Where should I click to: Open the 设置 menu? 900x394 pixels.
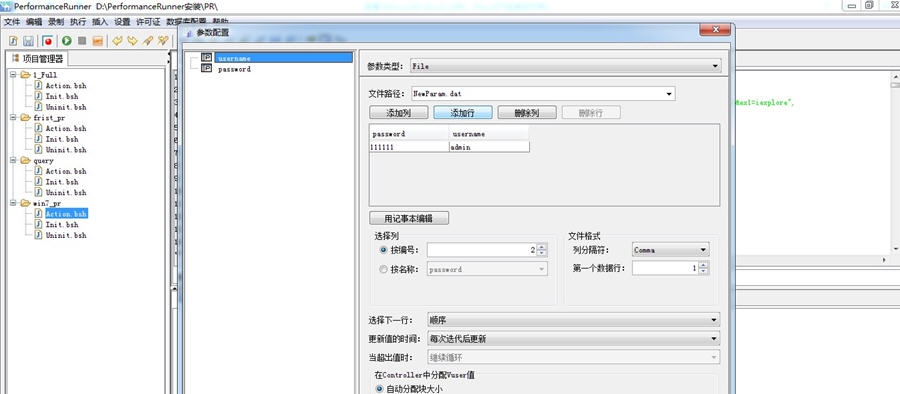122,22
